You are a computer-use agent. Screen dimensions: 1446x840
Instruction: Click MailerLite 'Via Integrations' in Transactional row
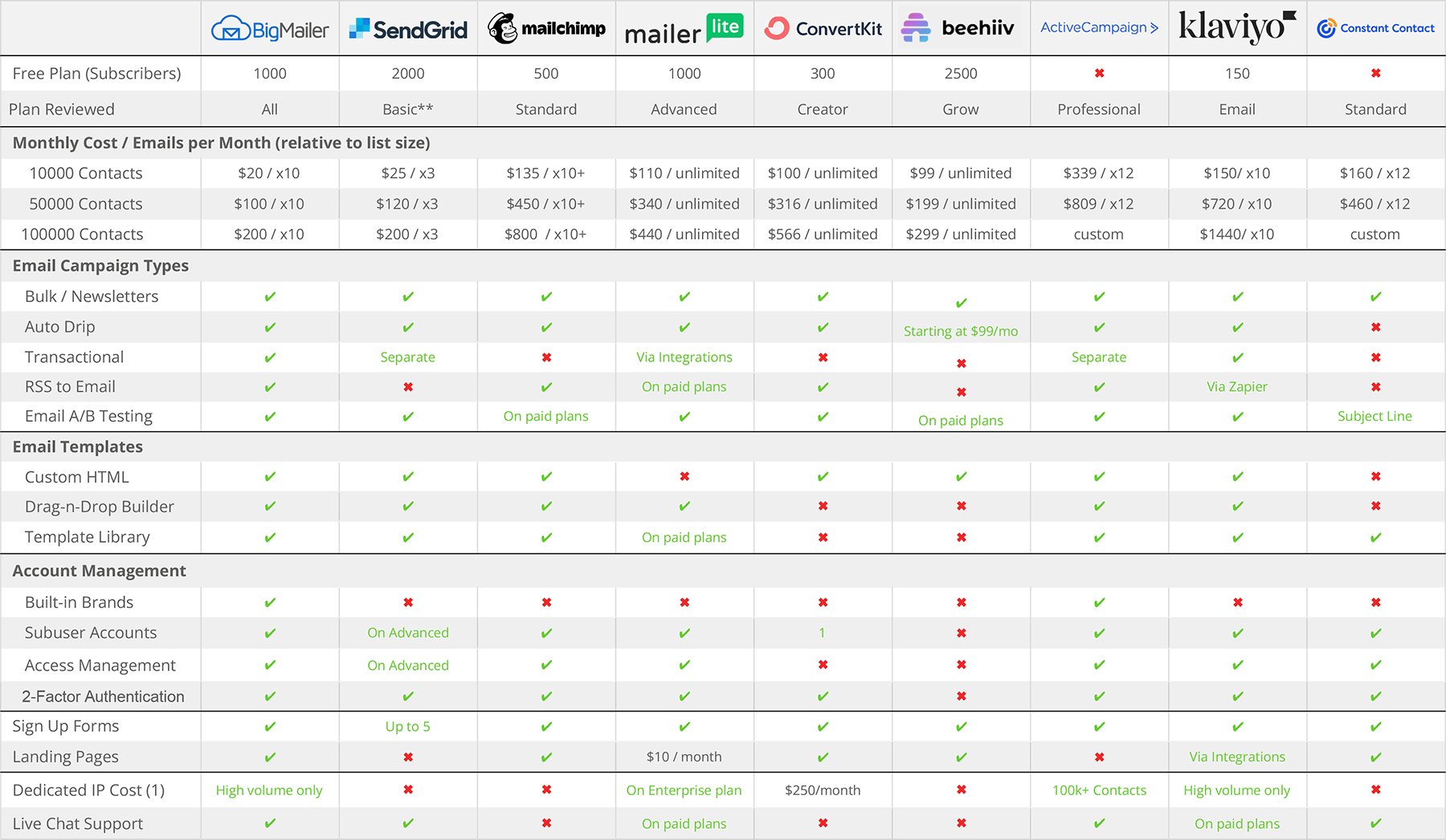coord(684,357)
